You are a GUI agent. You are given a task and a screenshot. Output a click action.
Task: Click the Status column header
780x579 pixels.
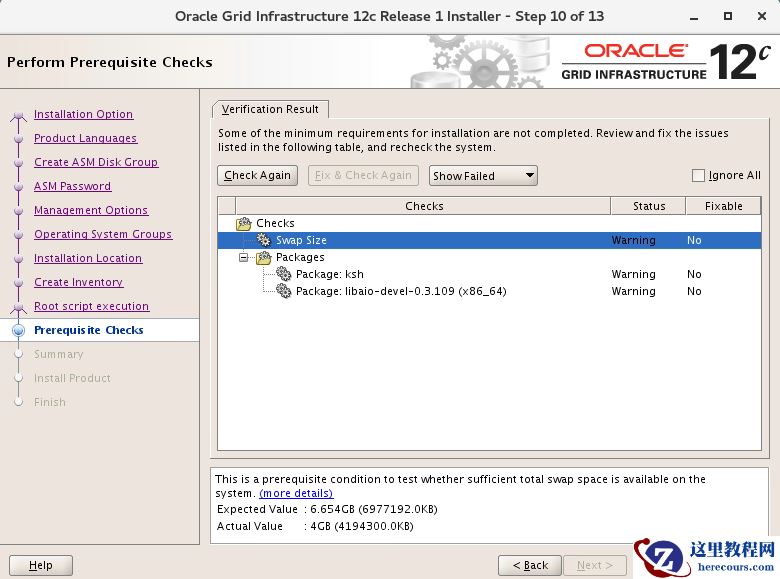coord(648,206)
